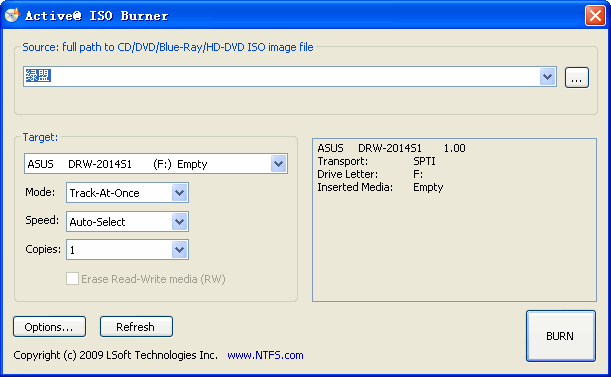Click the Erase Read-Write media (RW) label
The height and width of the screenshot is (377, 611).
pos(153,279)
